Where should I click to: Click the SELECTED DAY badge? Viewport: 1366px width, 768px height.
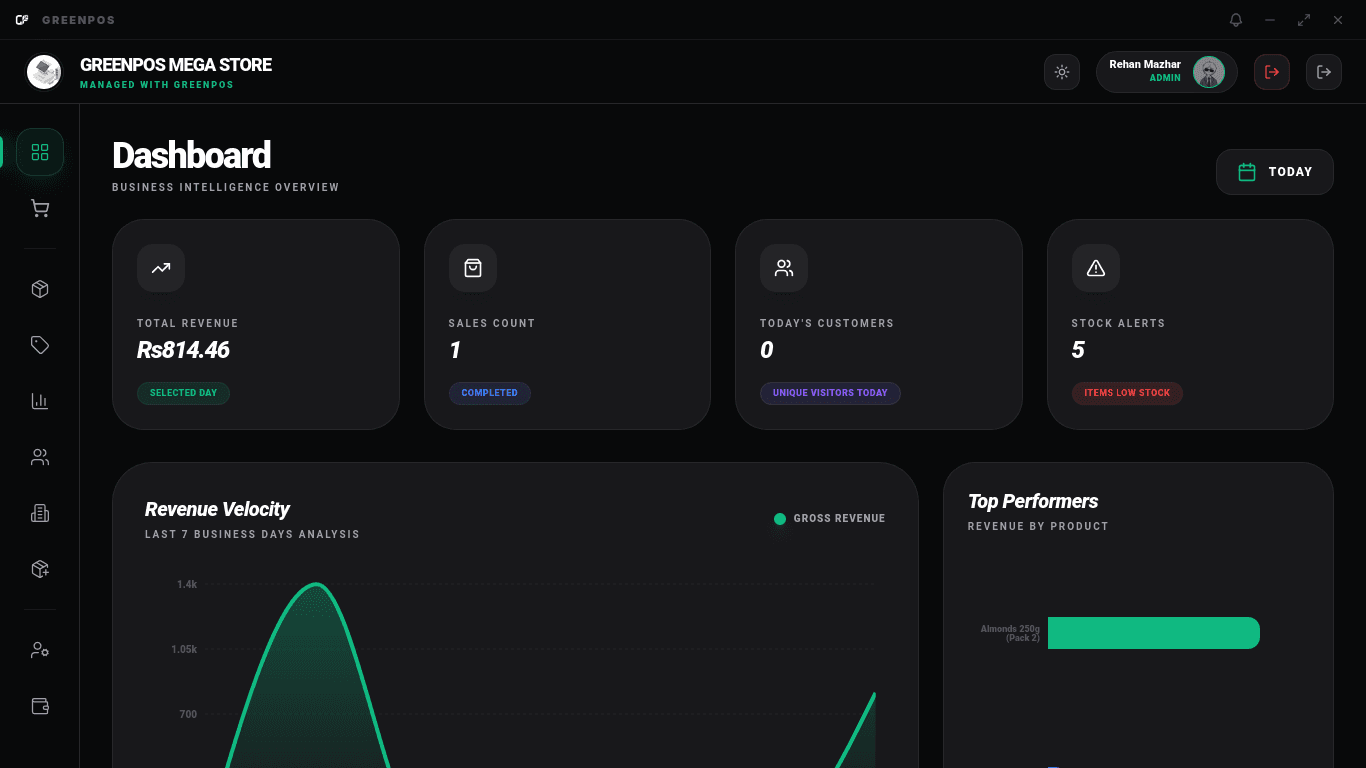tap(184, 393)
